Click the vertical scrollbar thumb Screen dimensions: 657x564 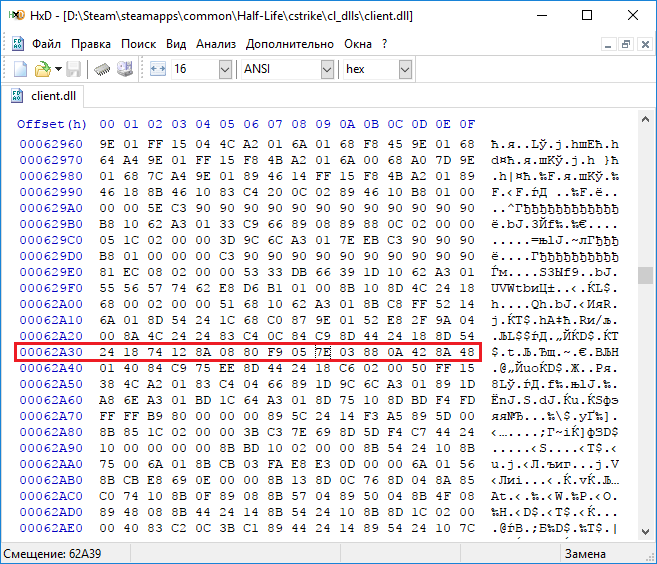[x=645, y=276]
